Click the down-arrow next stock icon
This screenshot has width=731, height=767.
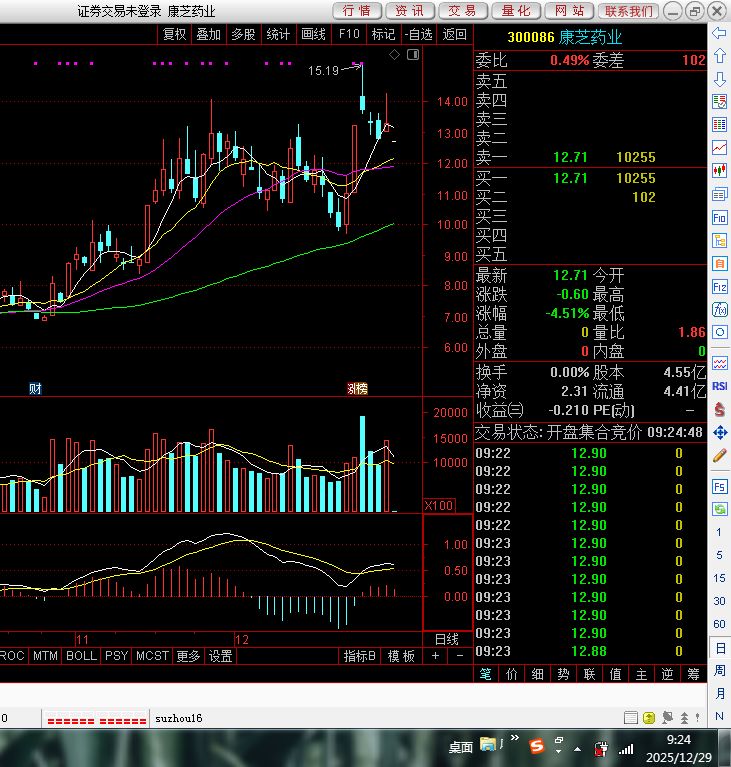[719, 79]
